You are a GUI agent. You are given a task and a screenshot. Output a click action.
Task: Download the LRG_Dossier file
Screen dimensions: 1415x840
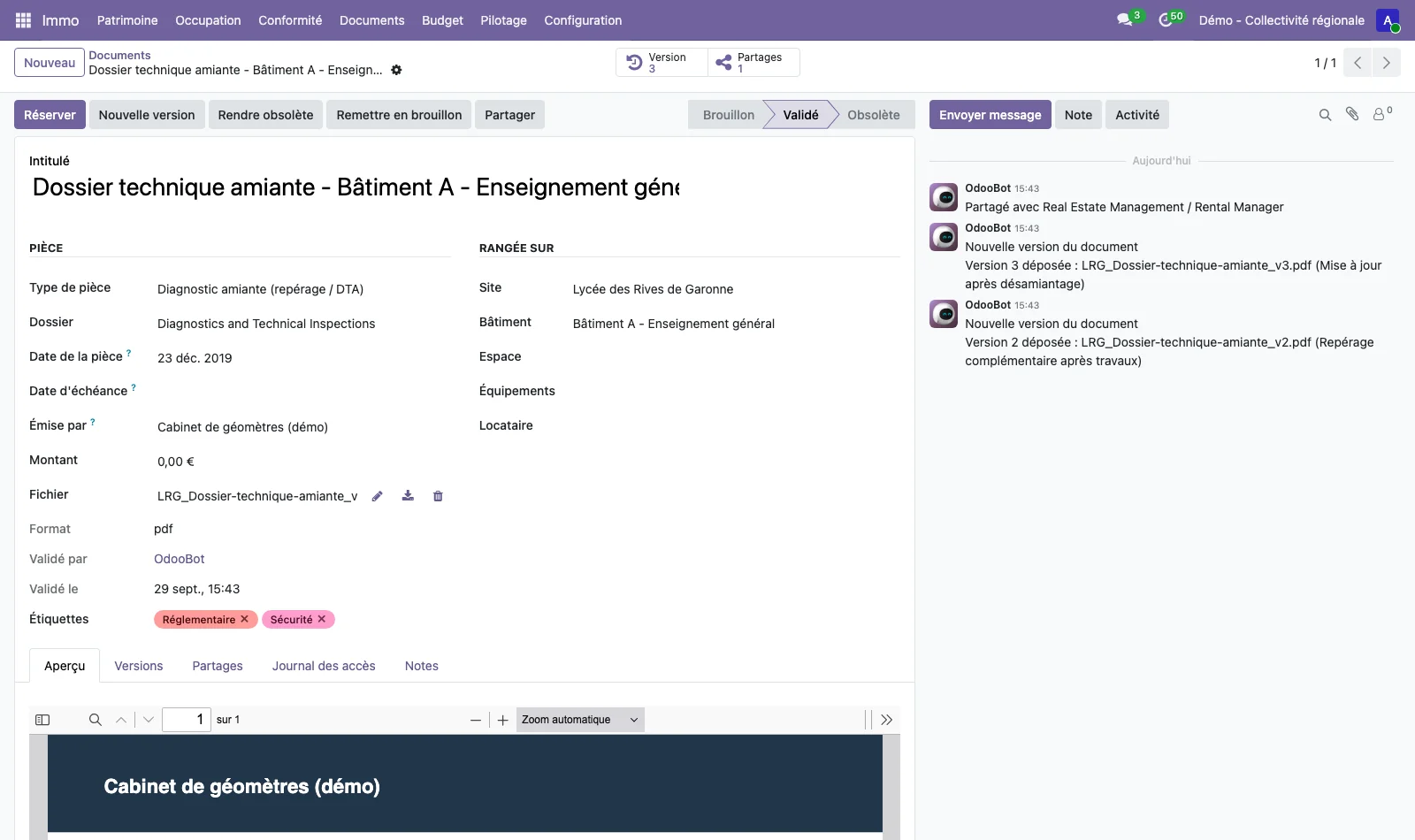pos(408,496)
